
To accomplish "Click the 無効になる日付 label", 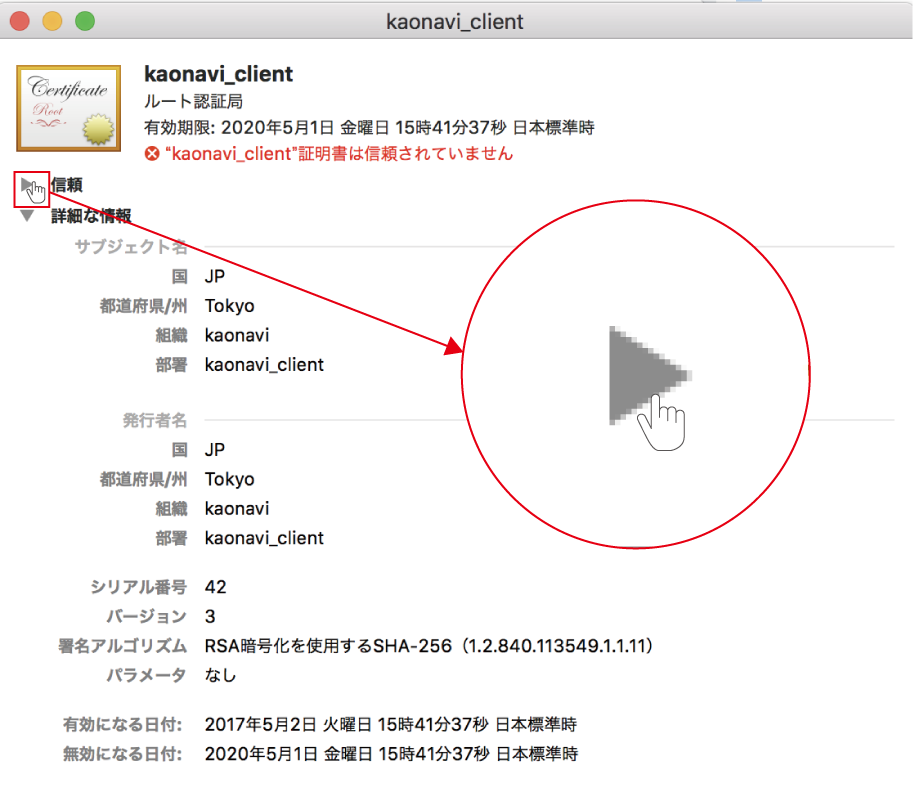I will click(123, 754).
